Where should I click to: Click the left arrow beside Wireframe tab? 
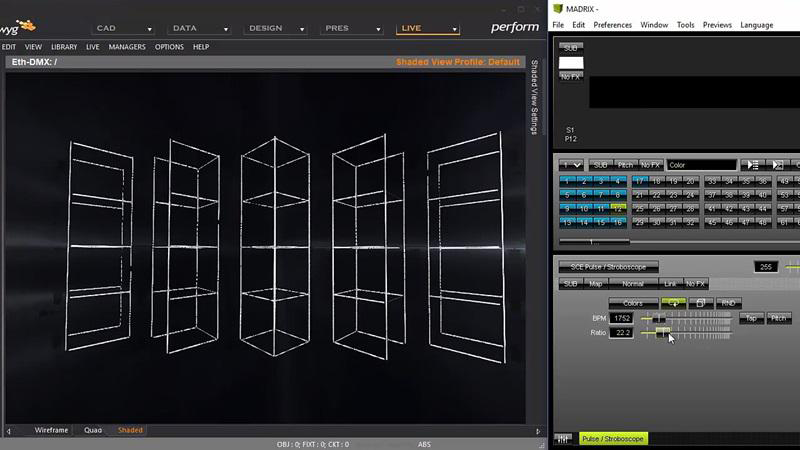(x=9, y=431)
